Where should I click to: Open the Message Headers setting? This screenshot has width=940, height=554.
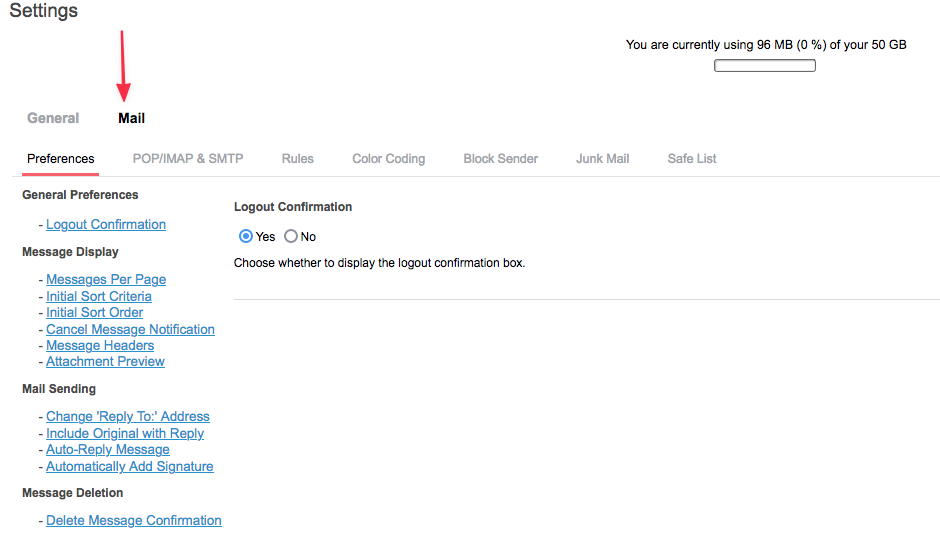pos(100,345)
